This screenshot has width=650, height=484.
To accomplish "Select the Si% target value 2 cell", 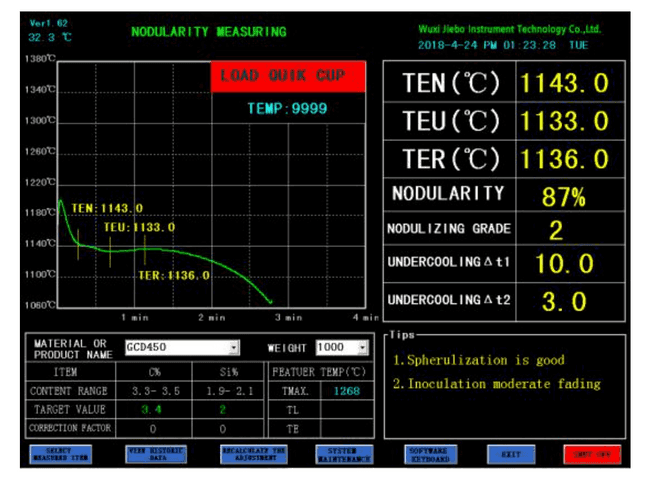I will (x=224, y=409).
